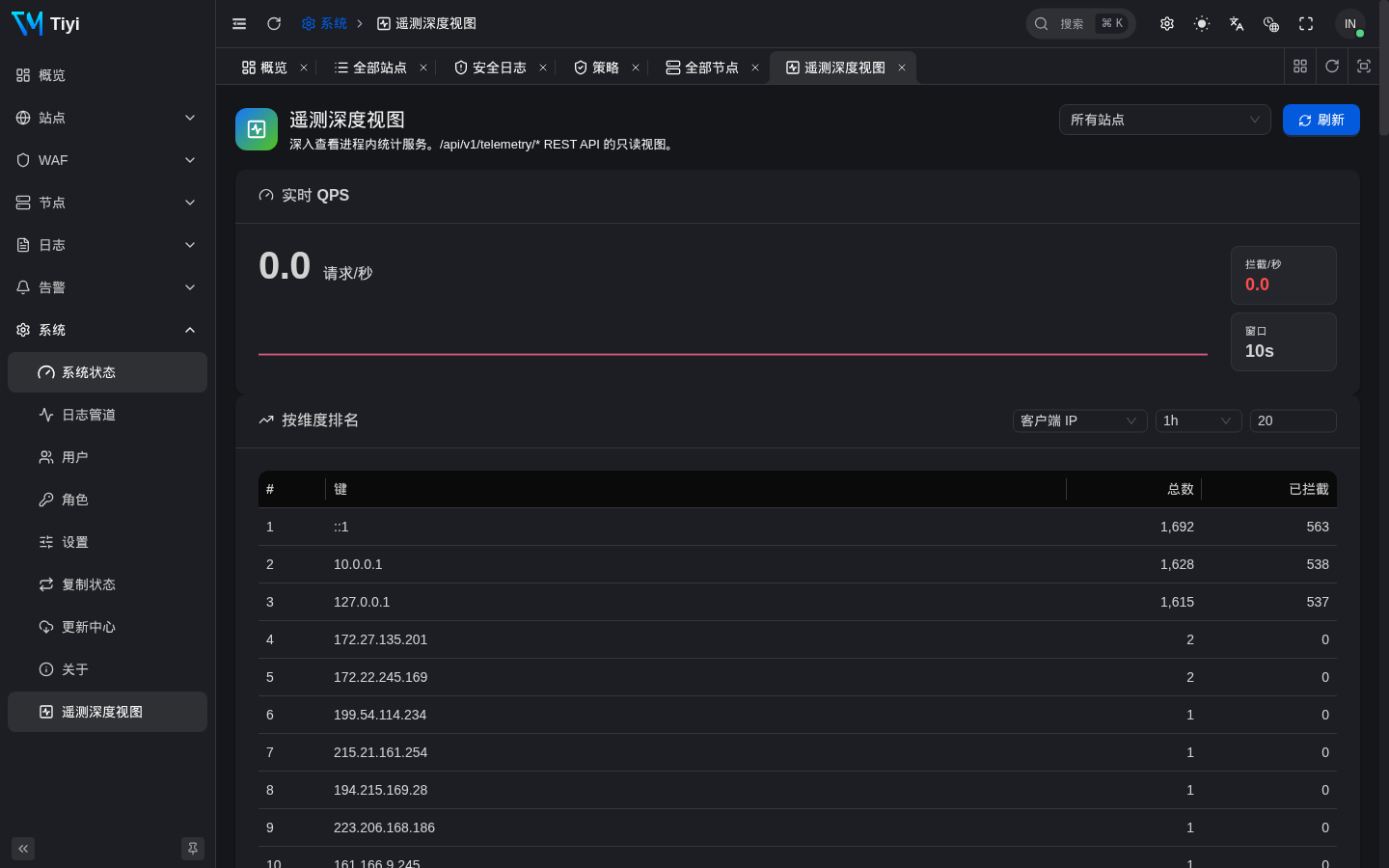Expand the WAF sidebar group
This screenshot has height=868, width=1389.
tap(107, 160)
